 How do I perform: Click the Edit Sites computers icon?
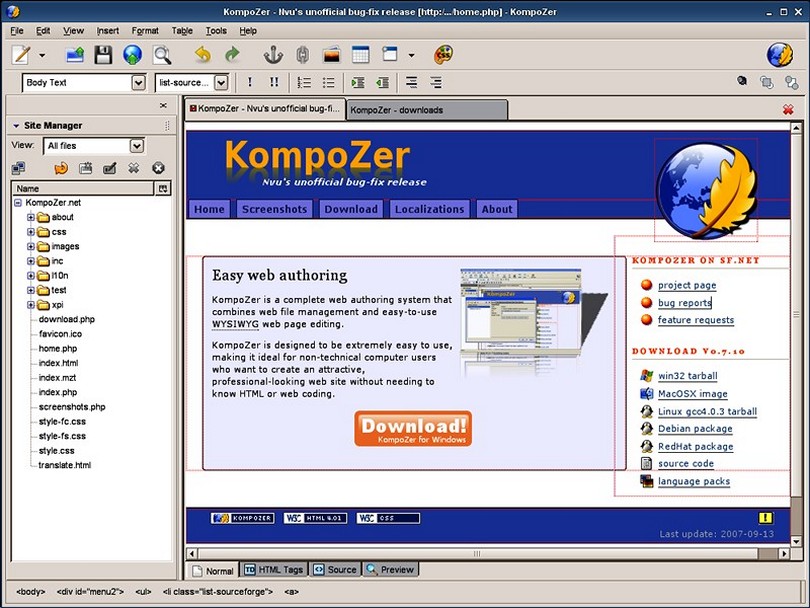tap(19, 168)
